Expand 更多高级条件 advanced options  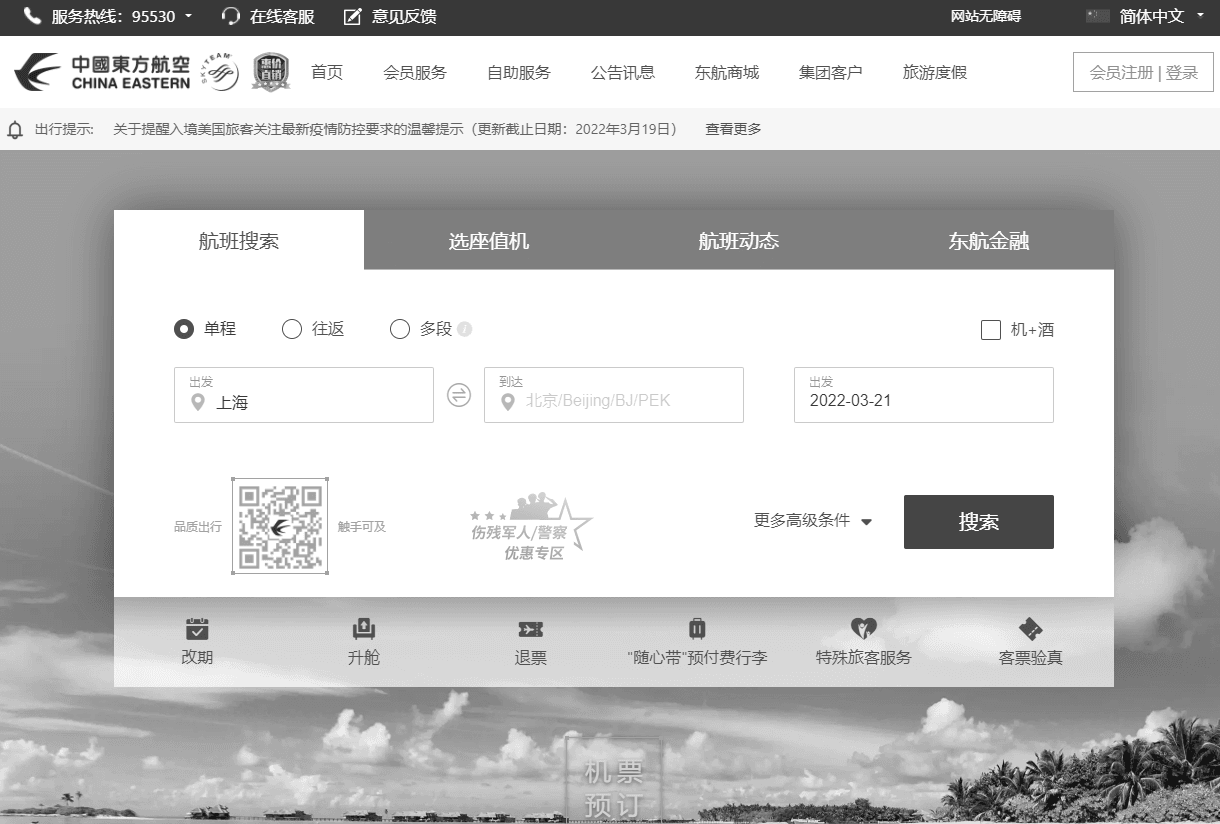point(812,521)
